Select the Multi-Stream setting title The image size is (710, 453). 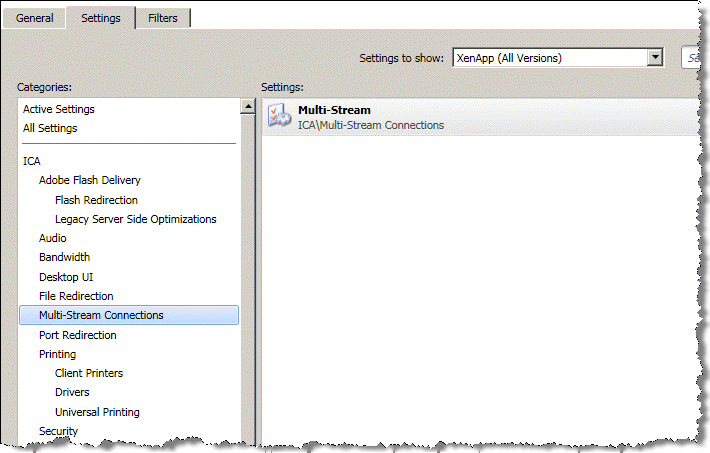[x=334, y=110]
